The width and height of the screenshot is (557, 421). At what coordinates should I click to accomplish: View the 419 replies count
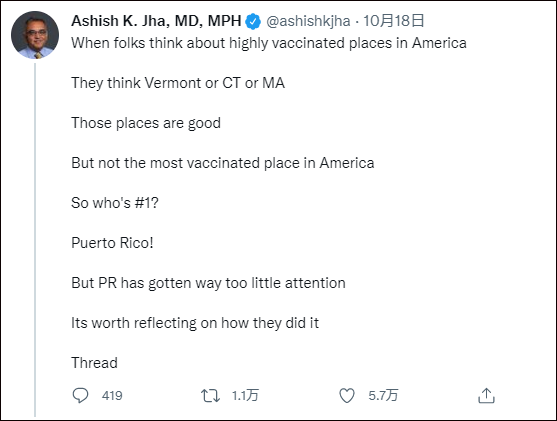[x=112, y=395]
